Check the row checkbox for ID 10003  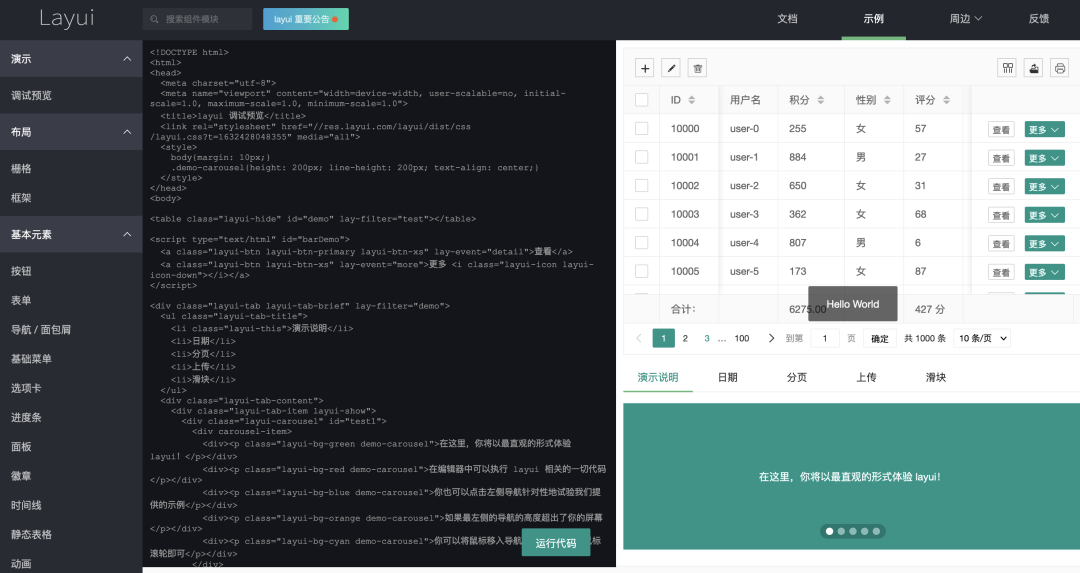(x=641, y=214)
